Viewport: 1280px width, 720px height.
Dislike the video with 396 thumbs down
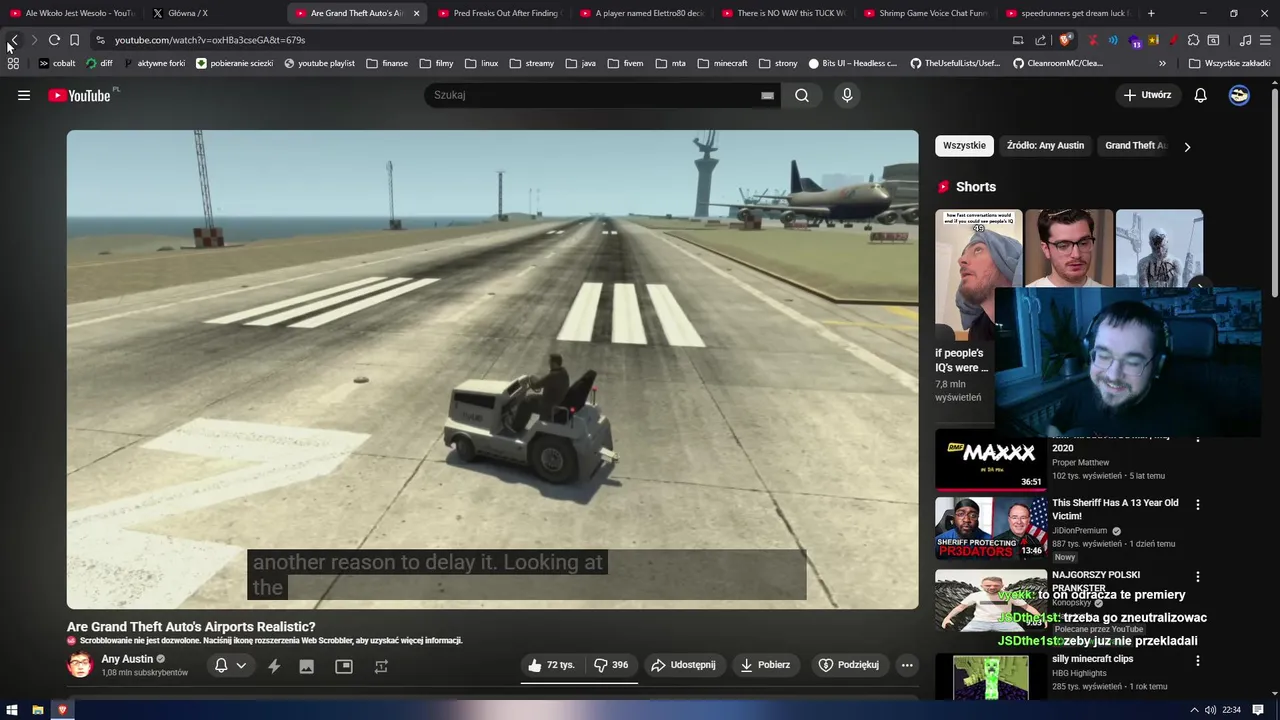611,665
